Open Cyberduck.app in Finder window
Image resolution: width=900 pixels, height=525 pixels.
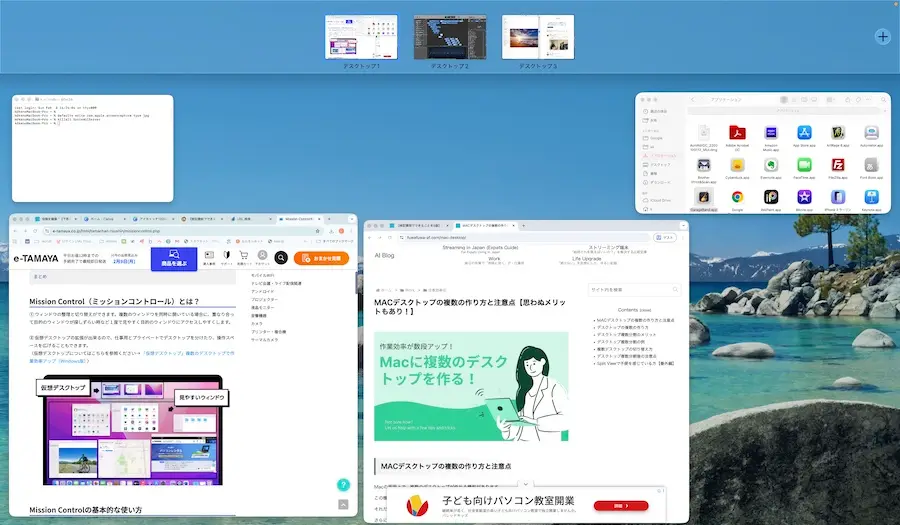737,165
